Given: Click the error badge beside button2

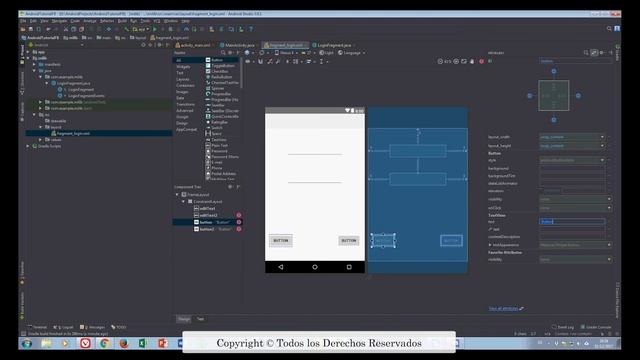Looking at the screenshot, I should [x=239, y=229].
